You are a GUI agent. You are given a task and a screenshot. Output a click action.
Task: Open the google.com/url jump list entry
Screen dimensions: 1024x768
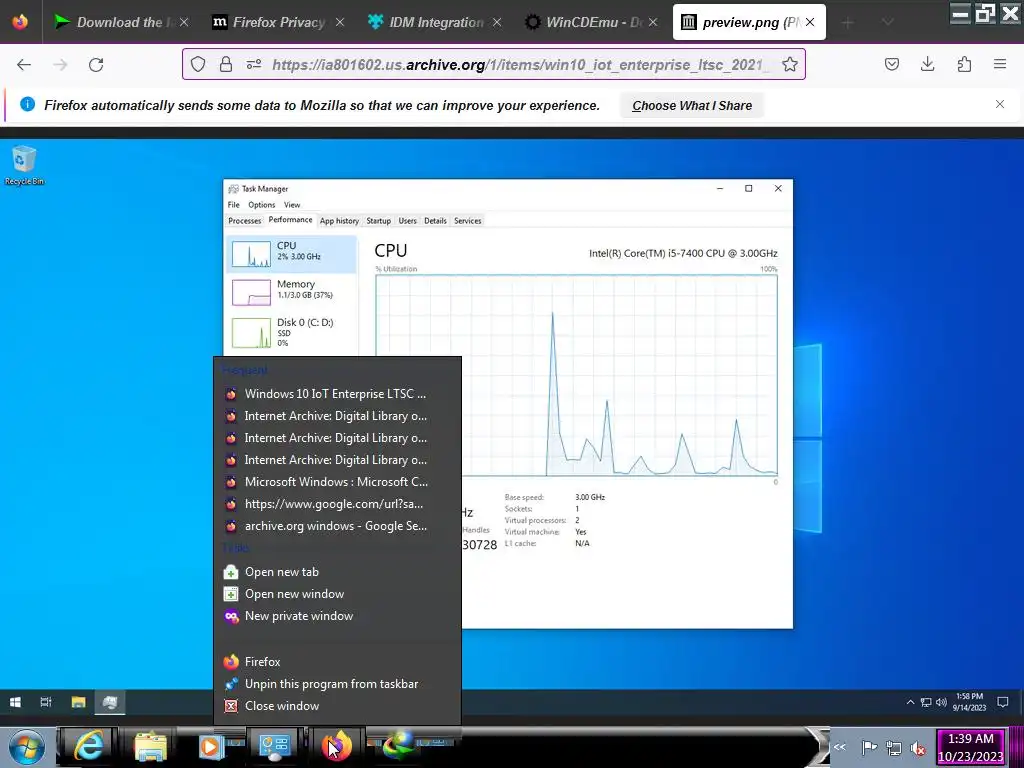tap(337, 504)
